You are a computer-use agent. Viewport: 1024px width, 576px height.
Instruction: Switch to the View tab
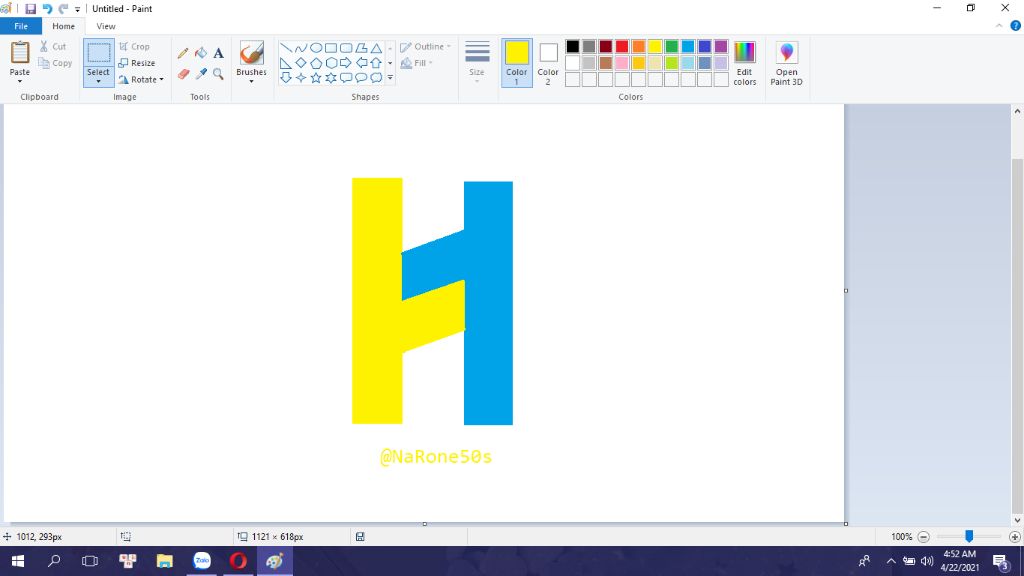pos(106,26)
